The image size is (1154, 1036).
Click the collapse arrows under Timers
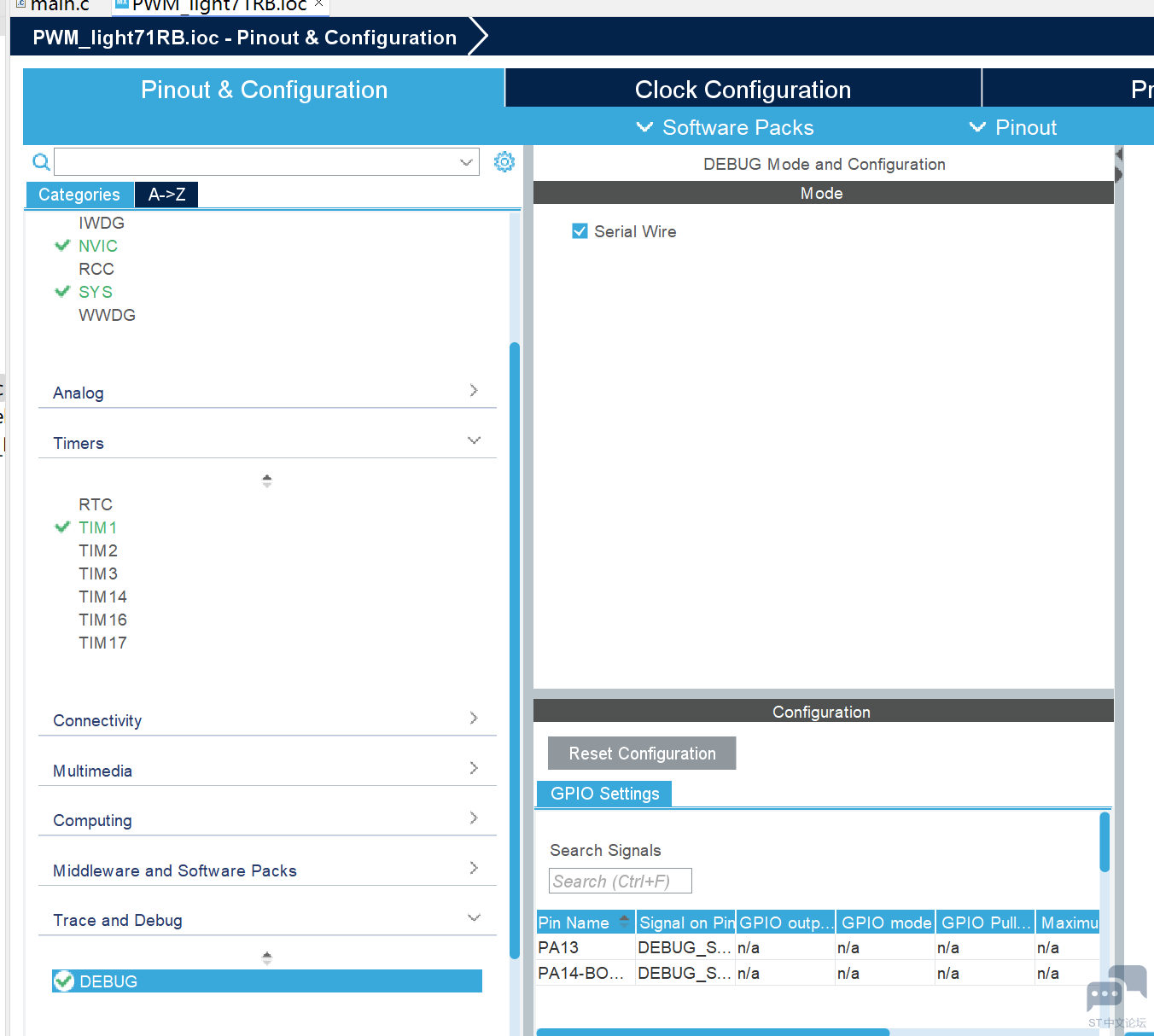(x=267, y=481)
